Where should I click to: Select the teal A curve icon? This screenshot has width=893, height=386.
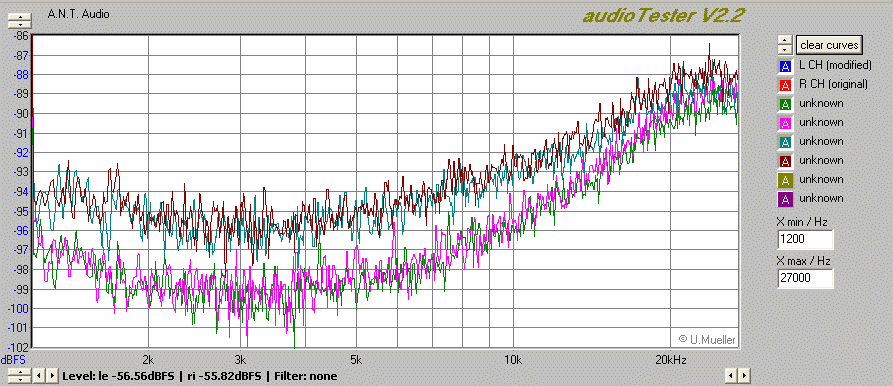click(x=785, y=142)
